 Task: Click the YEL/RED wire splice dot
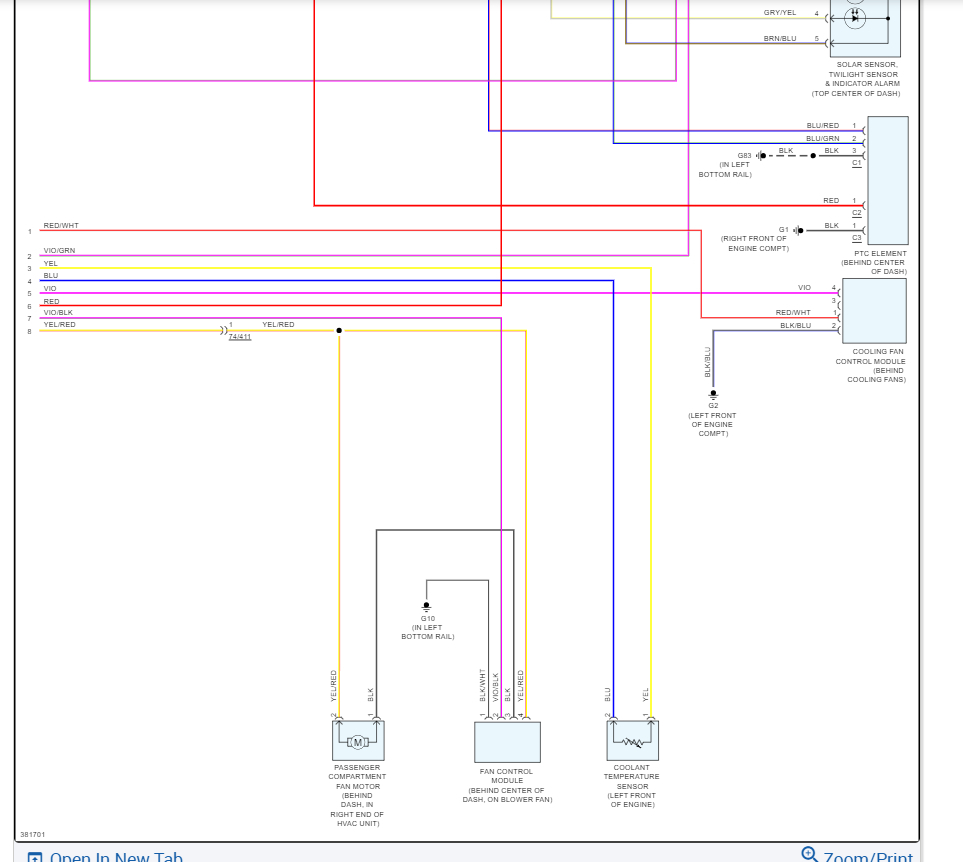tap(339, 330)
